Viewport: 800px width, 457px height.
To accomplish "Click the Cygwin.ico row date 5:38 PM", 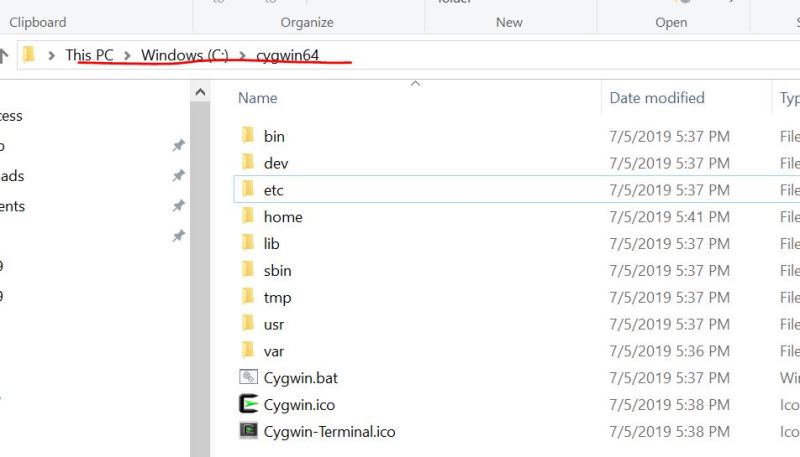I will click(669, 404).
